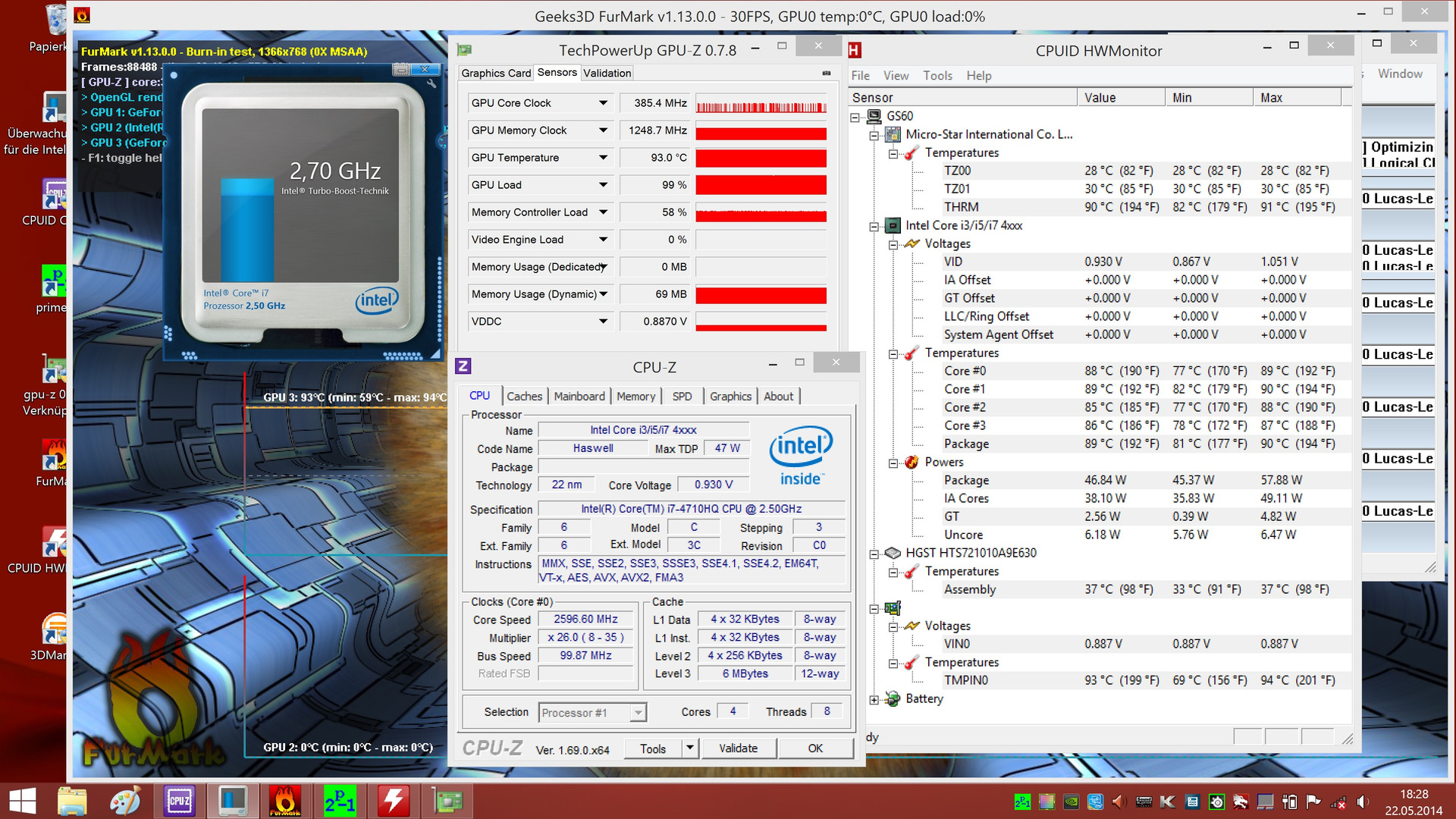The image size is (1456, 819).
Task: Click Intel graphics tray icon
Action: click(x=1095, y=802)
